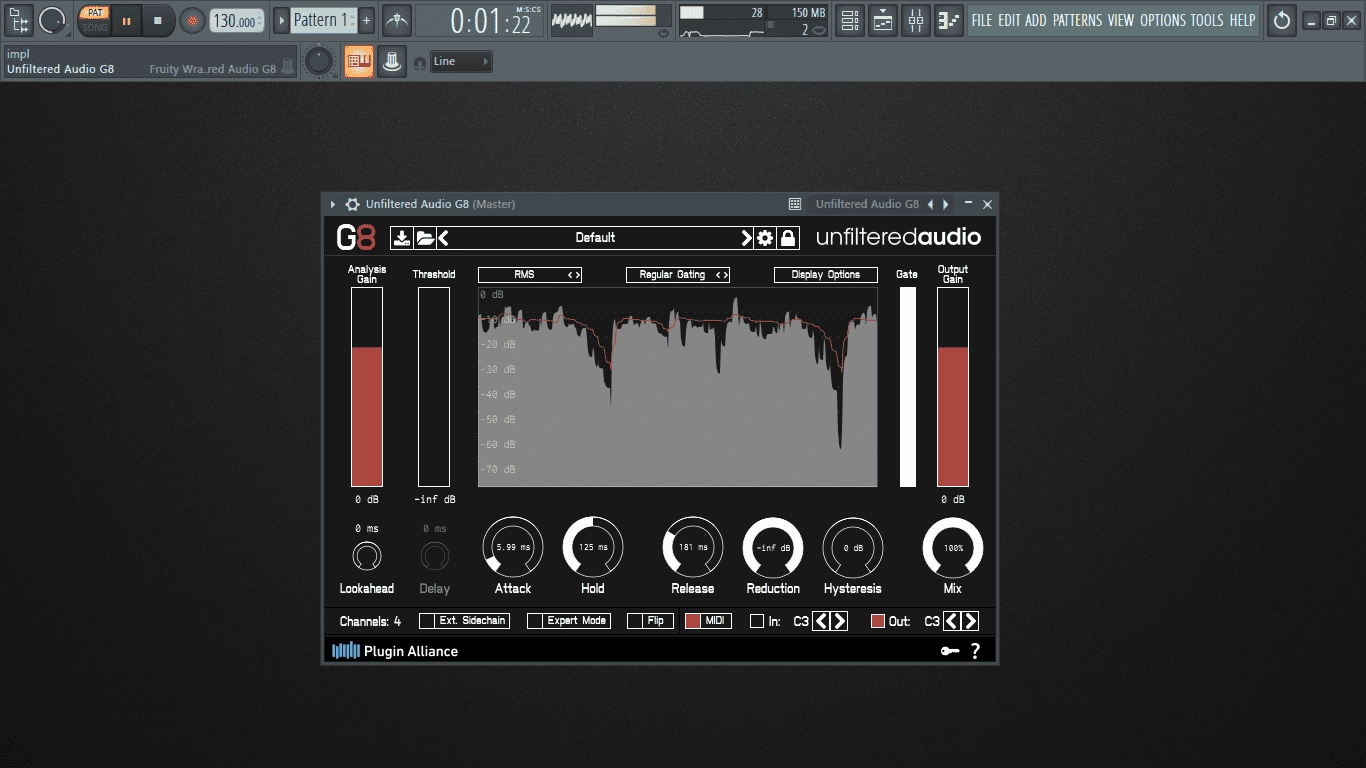
Task: Open the Channel rack step icon
Action: 949,20
